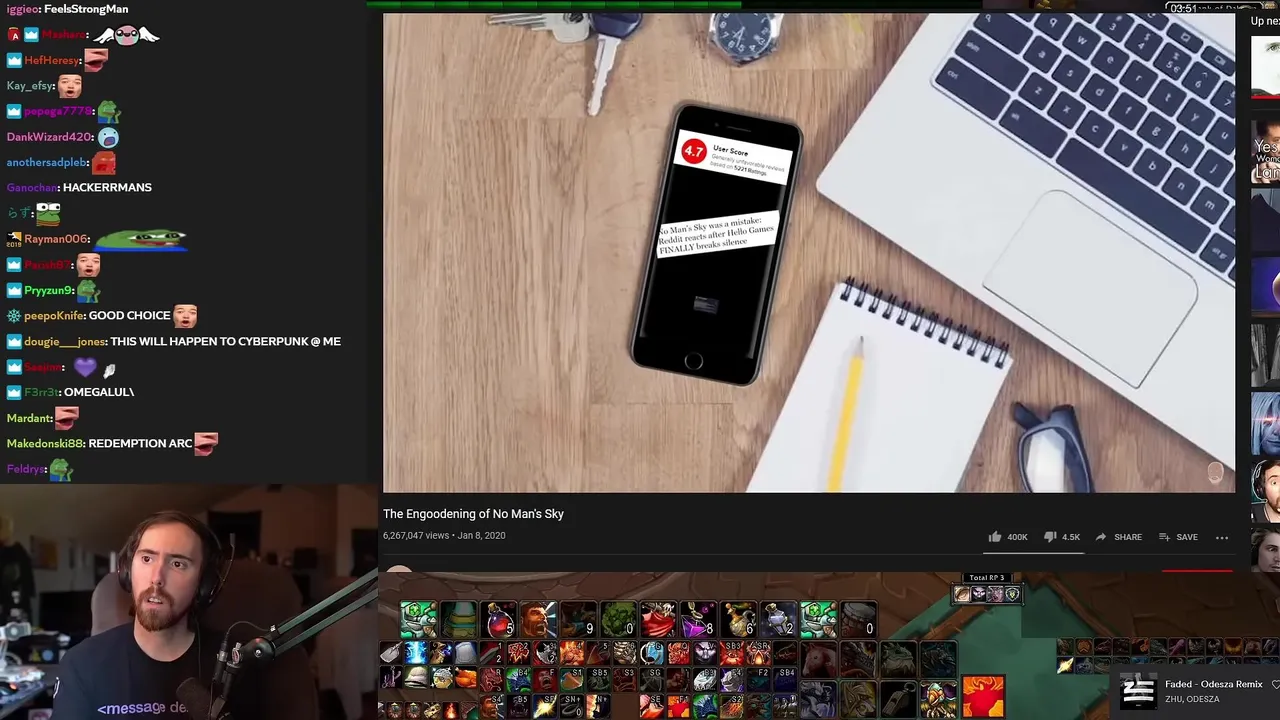Click the YouTube like button showing 400K
Image resolution: width=1280 pixels, height=720 pixels.
tap(1008, 537)
